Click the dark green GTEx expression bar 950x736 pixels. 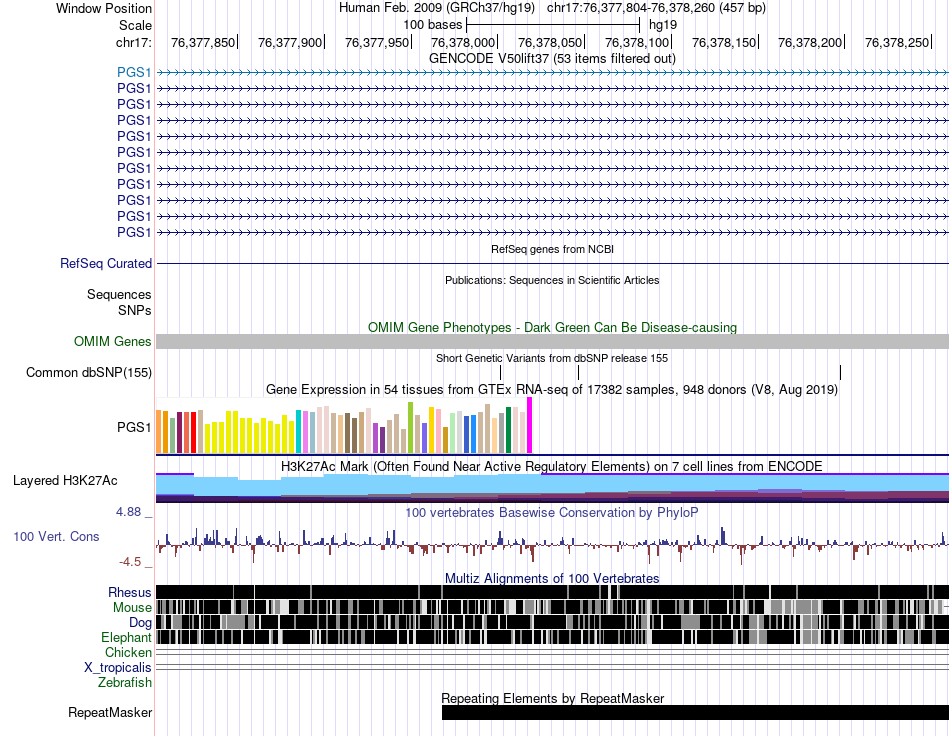coord(508,430)
